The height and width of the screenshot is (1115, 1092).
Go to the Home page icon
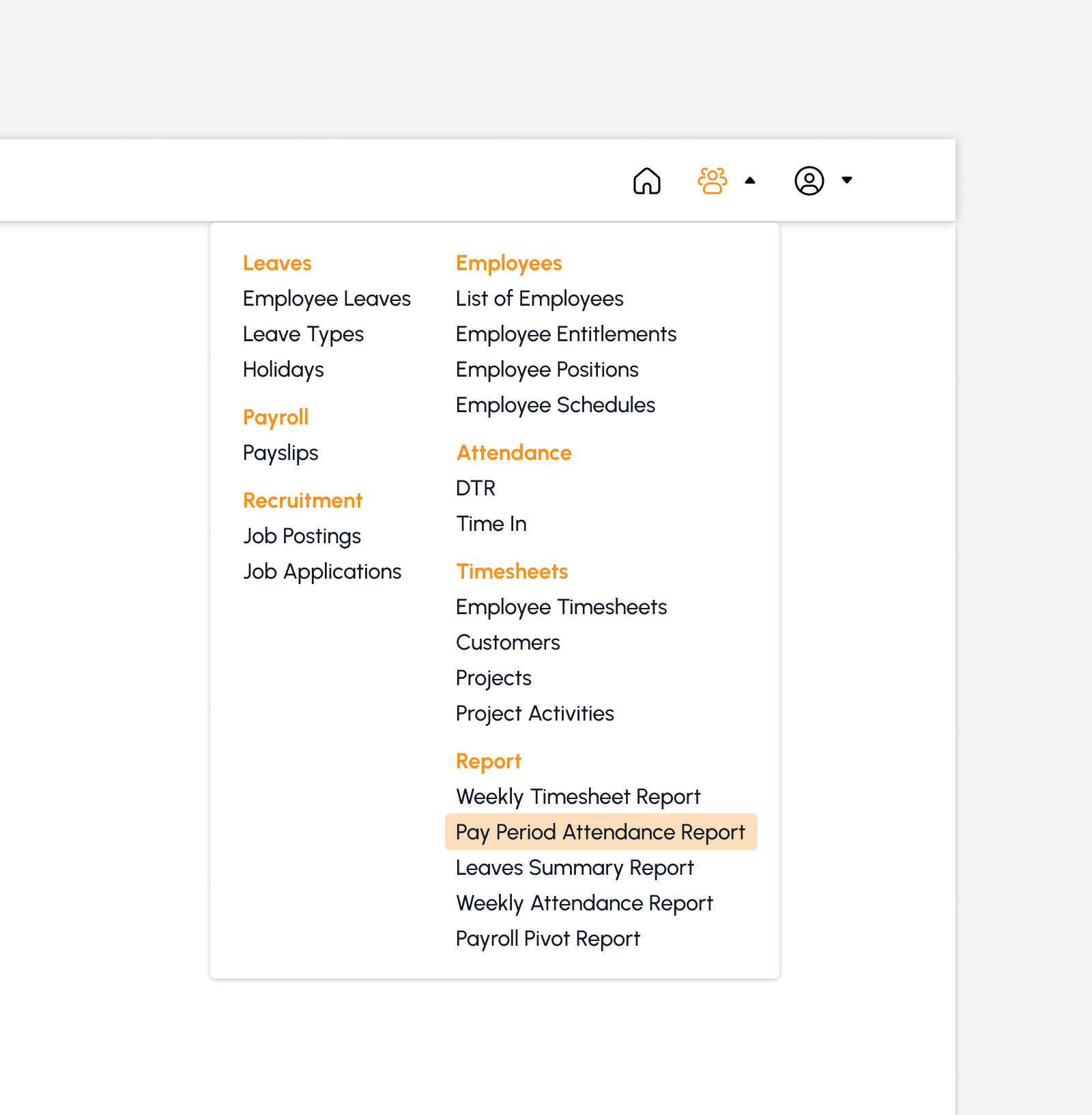point(646,181)
